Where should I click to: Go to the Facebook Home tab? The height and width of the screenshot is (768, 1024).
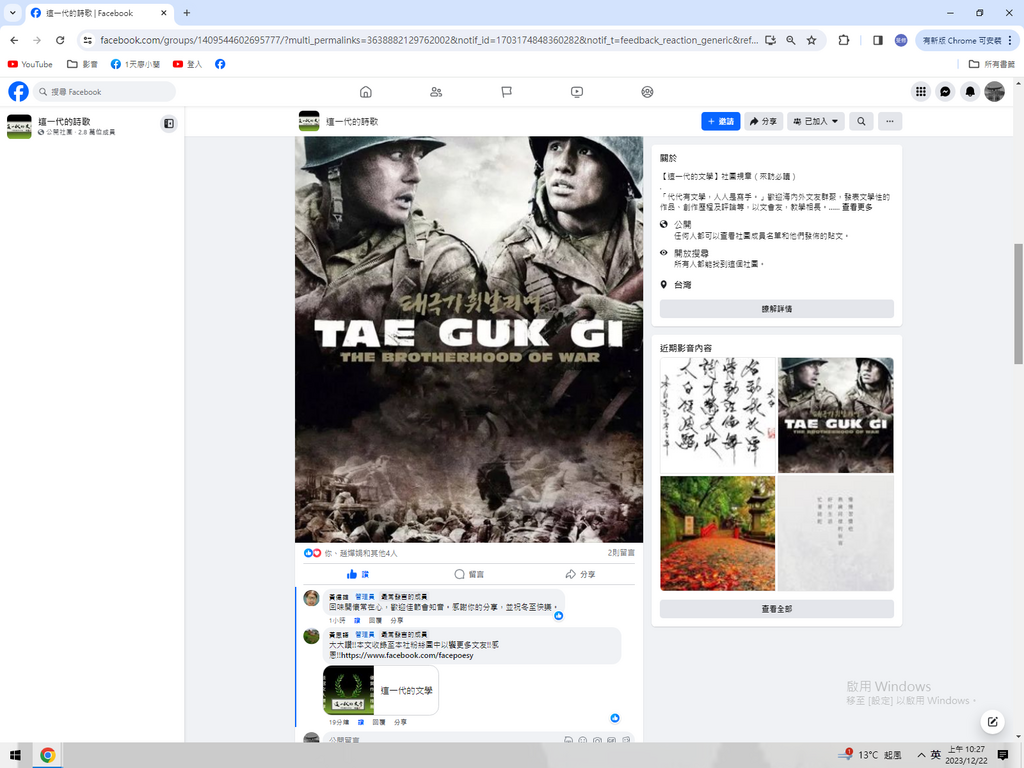click(365, 92)
